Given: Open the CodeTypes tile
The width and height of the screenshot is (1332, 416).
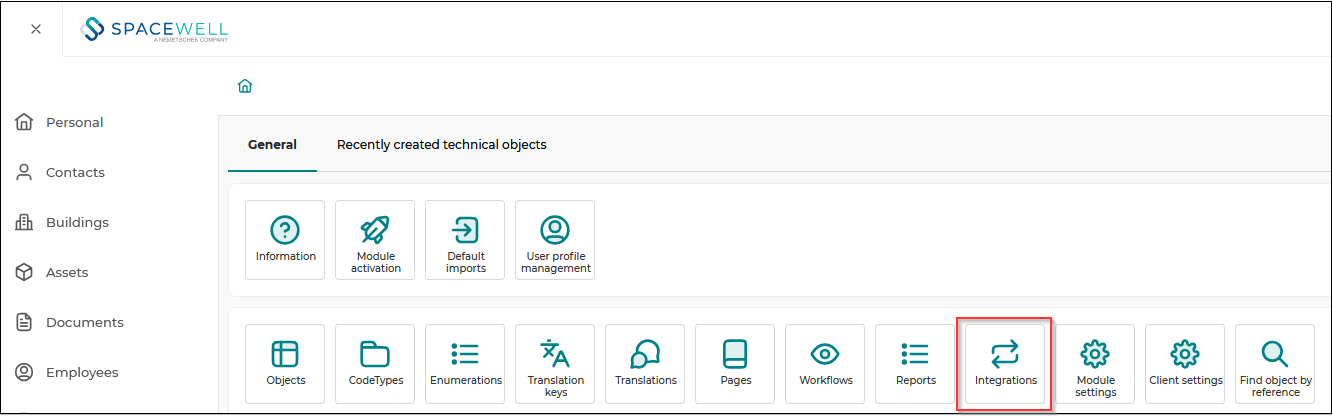Looking at the screenshot, I should 375,364.
